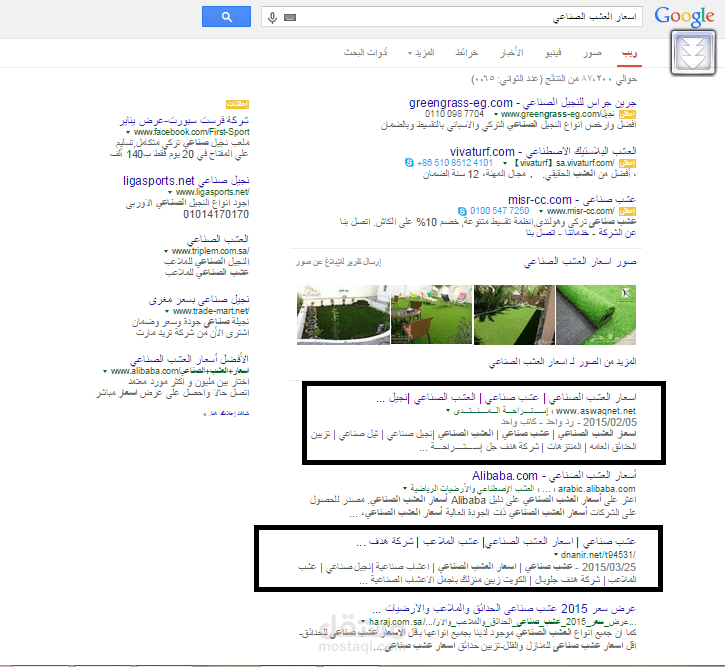Expand dropdown arrow next to www.greengrass-eg.com URL

click(x=496, y=114)
